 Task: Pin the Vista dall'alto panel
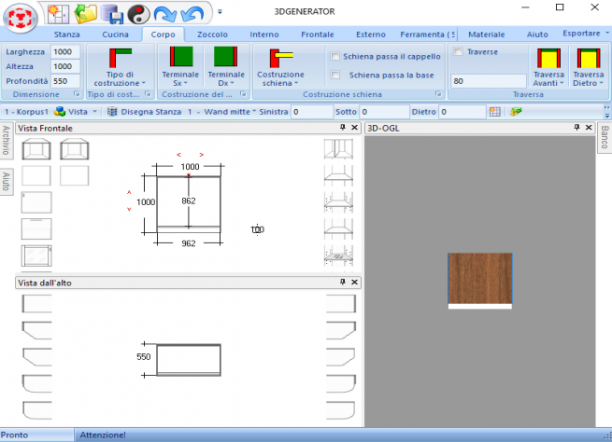click(343, 282)
